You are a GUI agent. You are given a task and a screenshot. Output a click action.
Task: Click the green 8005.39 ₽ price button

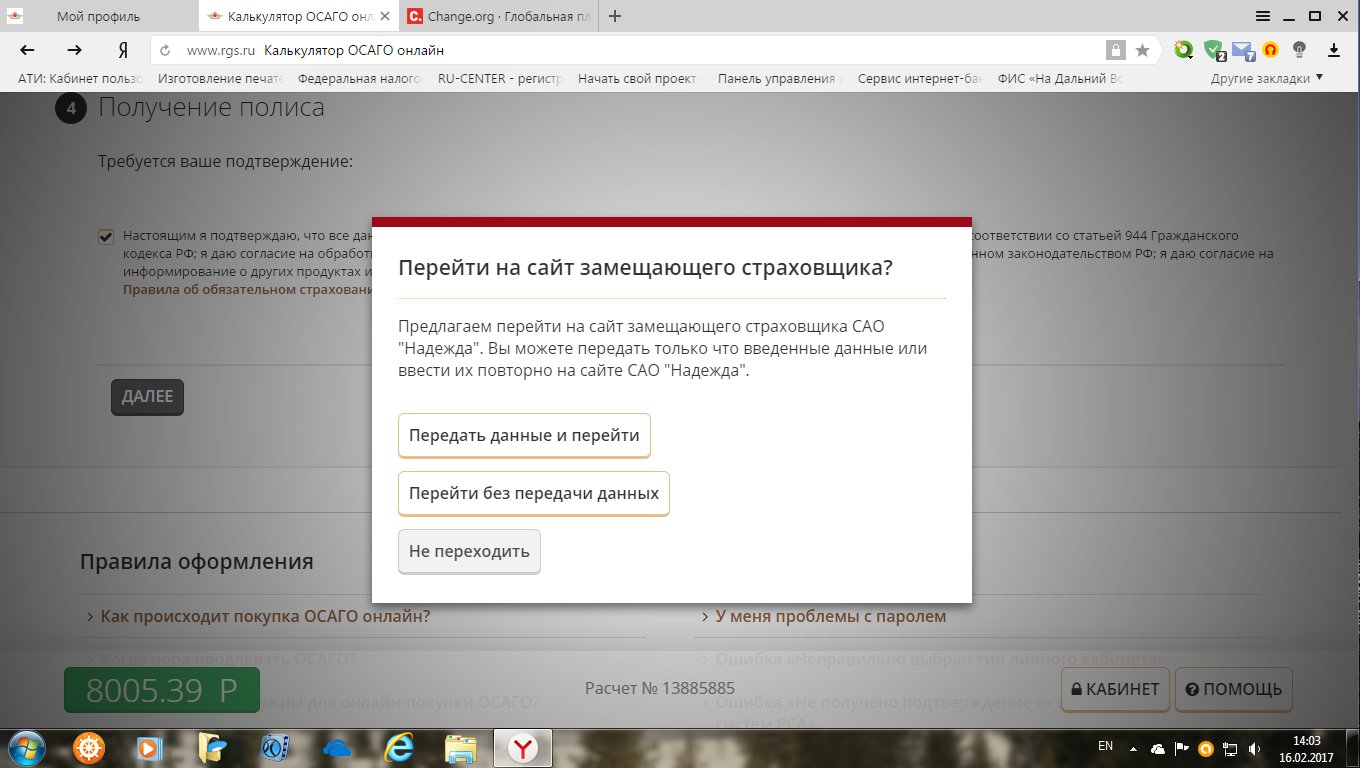point(162,690)
